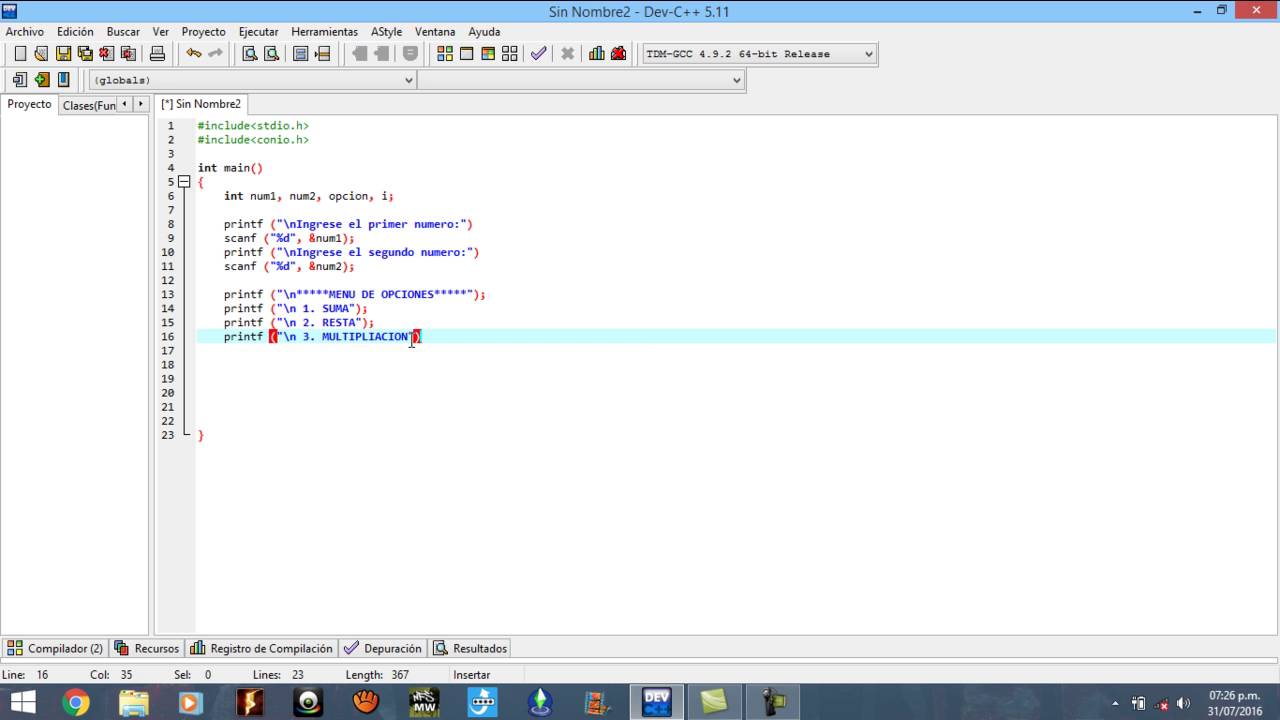This screenshot has width=1280, height=720.
Task: Open the AStyle menu
Action: (386, 32)
